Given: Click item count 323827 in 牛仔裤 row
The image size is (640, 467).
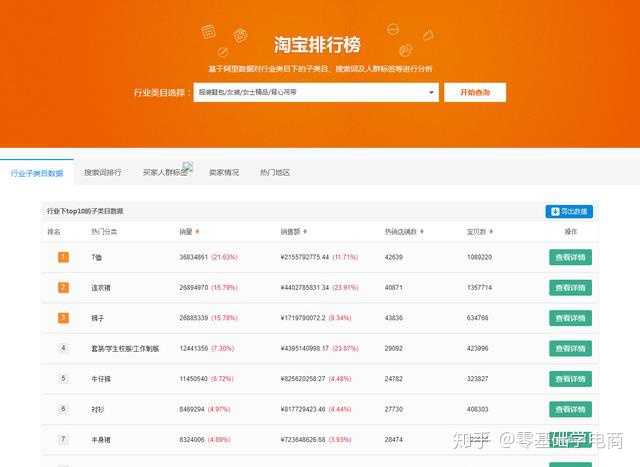Looking at the screenshot, I should pyautogui.click(x=478, y=379).
